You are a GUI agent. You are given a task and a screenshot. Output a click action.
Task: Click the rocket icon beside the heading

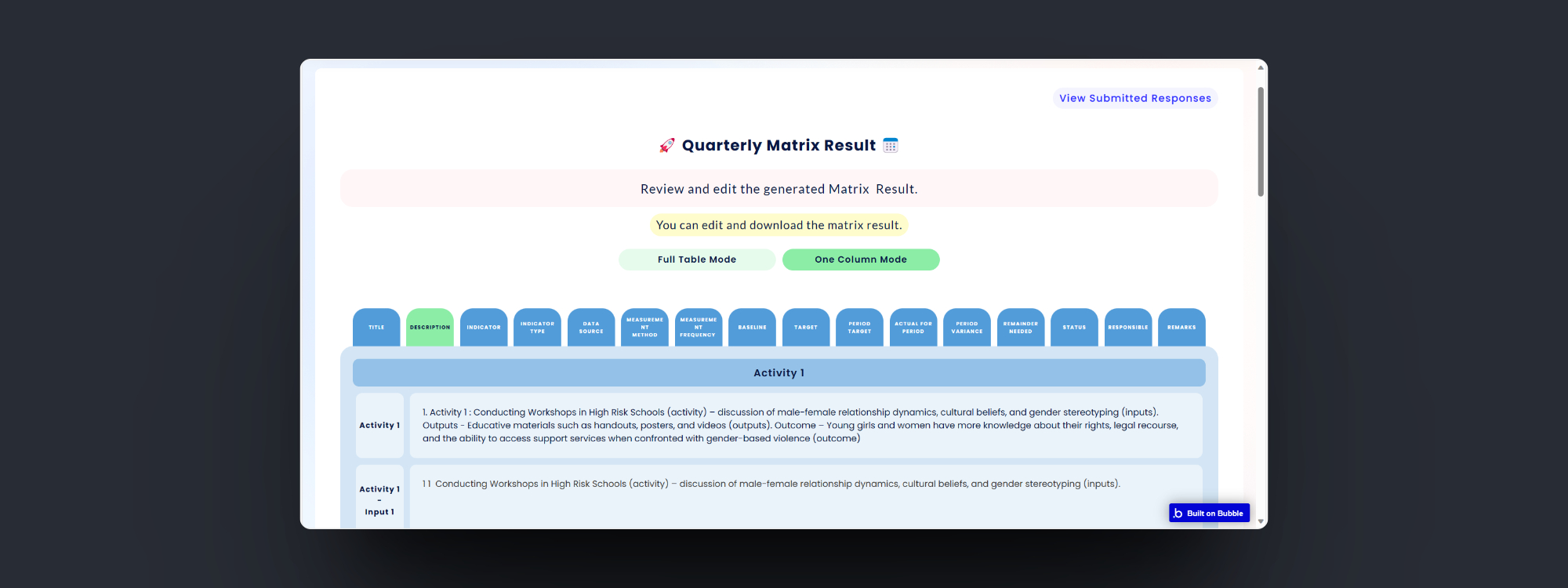pyautogui.click(x=666, y=145)
